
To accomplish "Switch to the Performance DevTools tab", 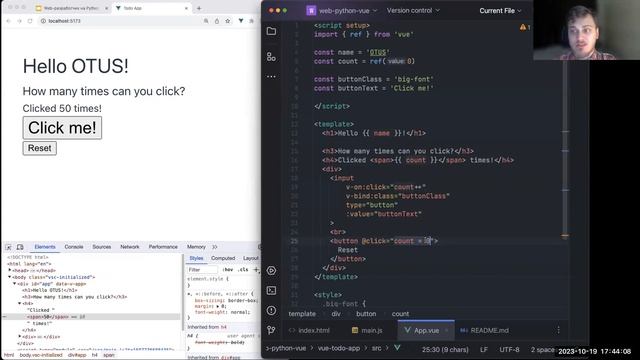I will coord(163,247).
